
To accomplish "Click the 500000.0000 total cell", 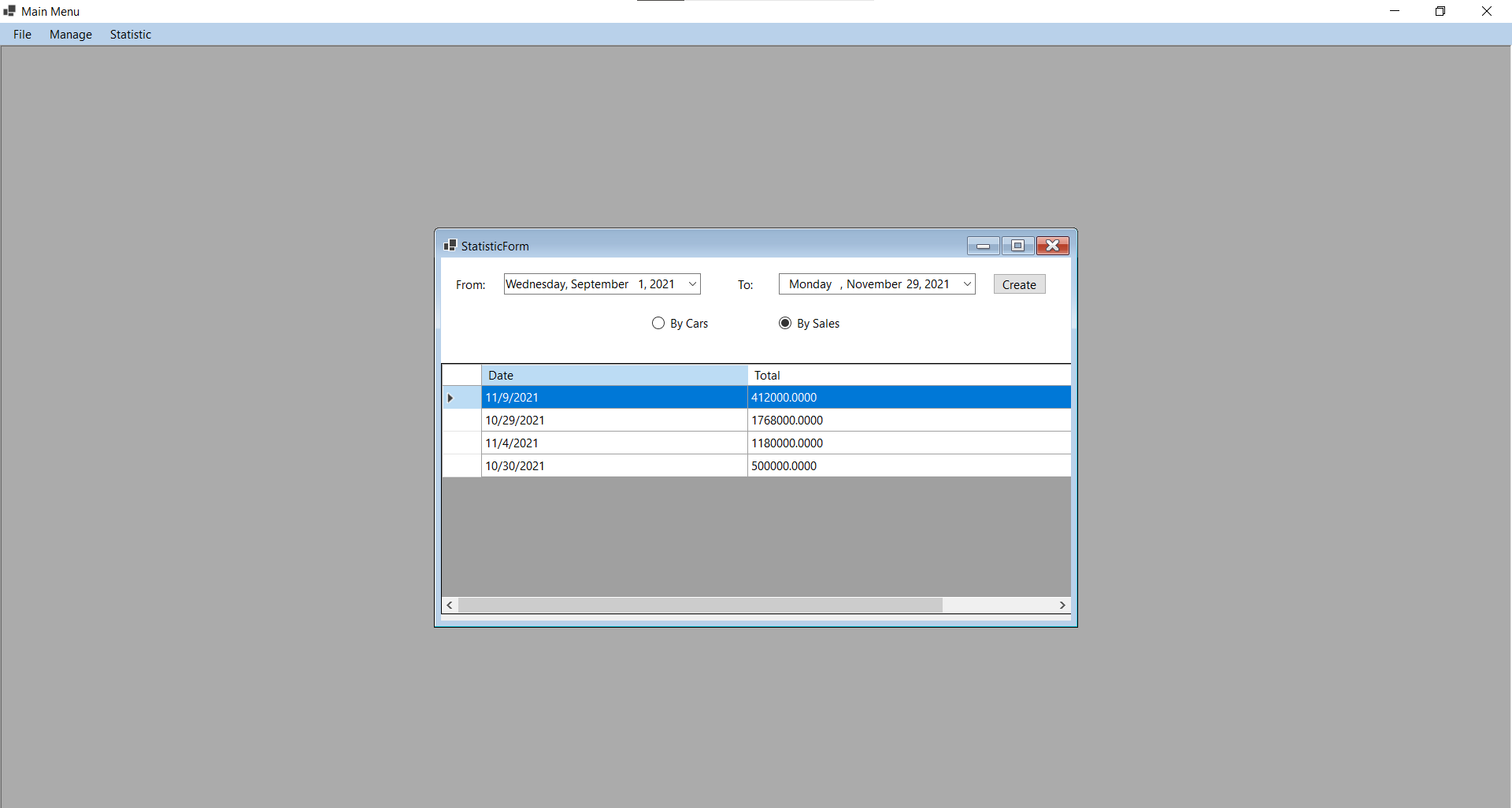I will (909, 466).
